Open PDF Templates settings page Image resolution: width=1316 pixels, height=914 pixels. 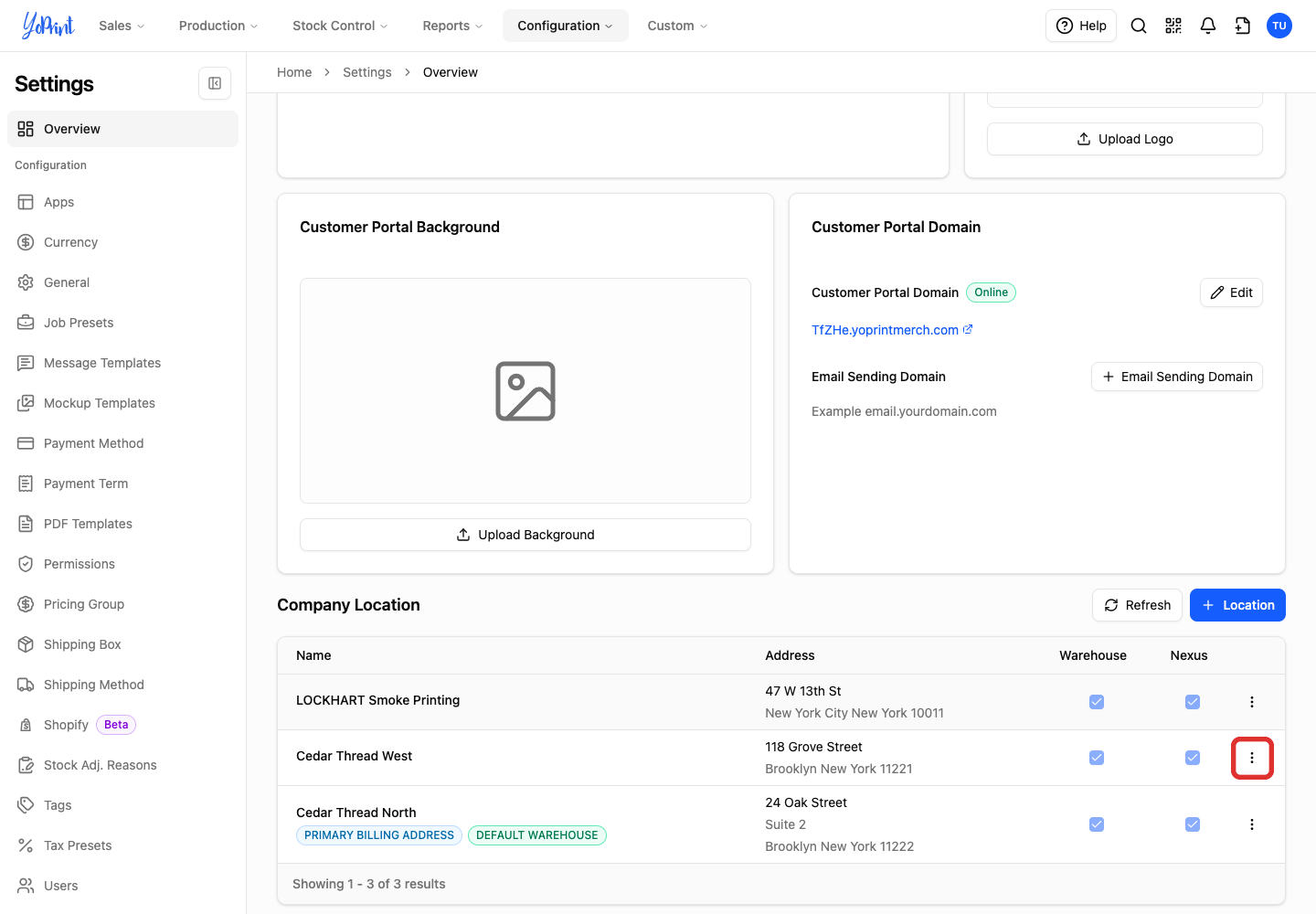tap(89, 524)
